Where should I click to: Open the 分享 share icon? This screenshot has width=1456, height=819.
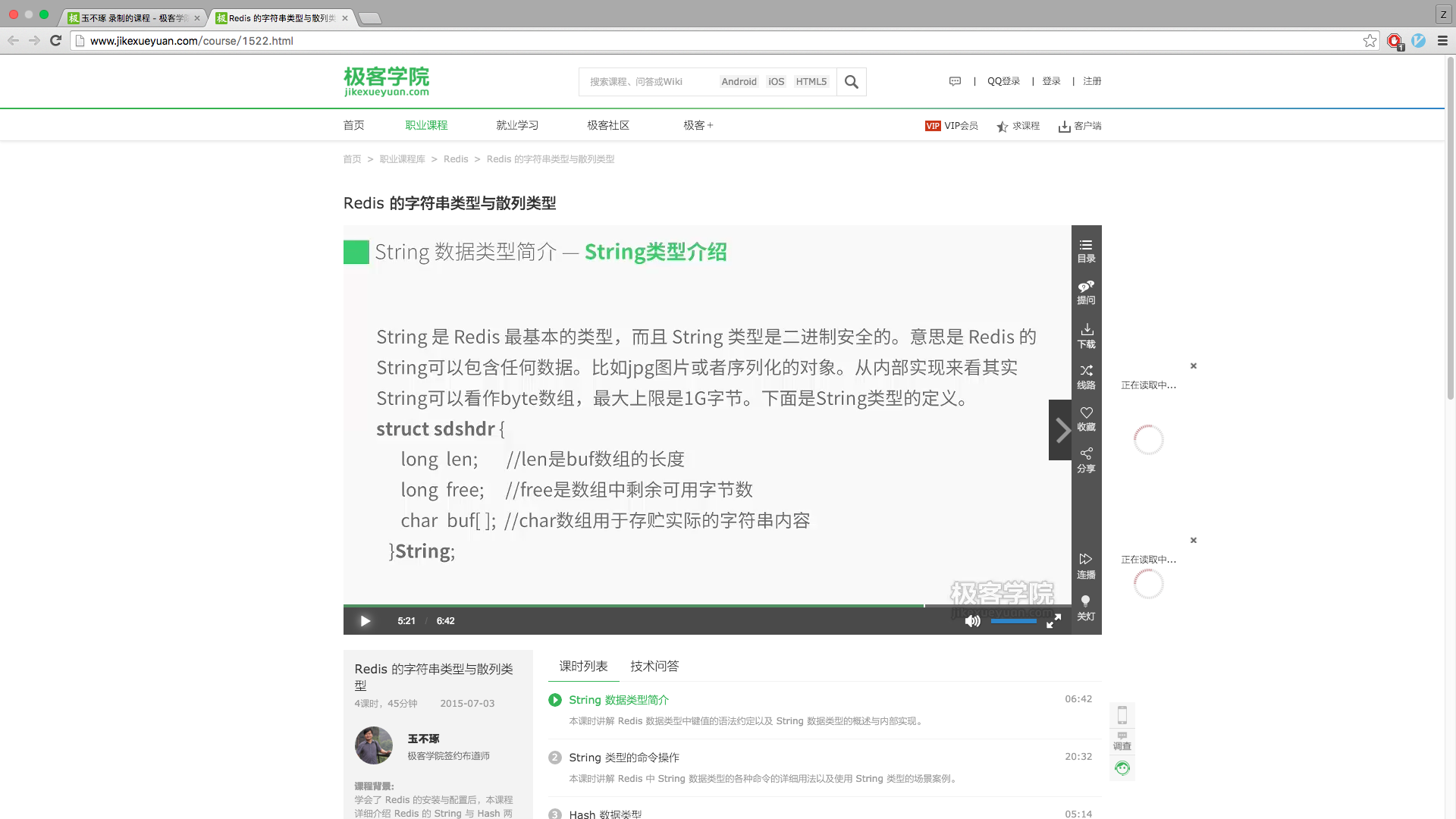pyautogui.click(x=1086, y=460)
